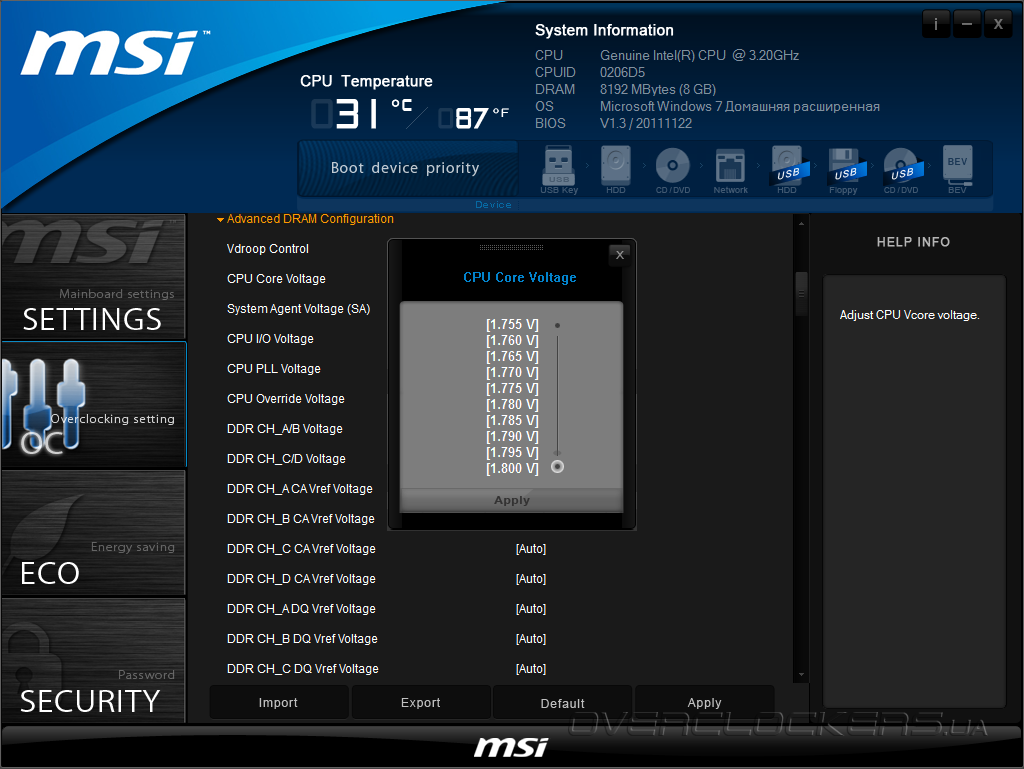Collapse the Advanced DRAM Configuration section
Screen dimensions: 1024x769
coord(305,219)
